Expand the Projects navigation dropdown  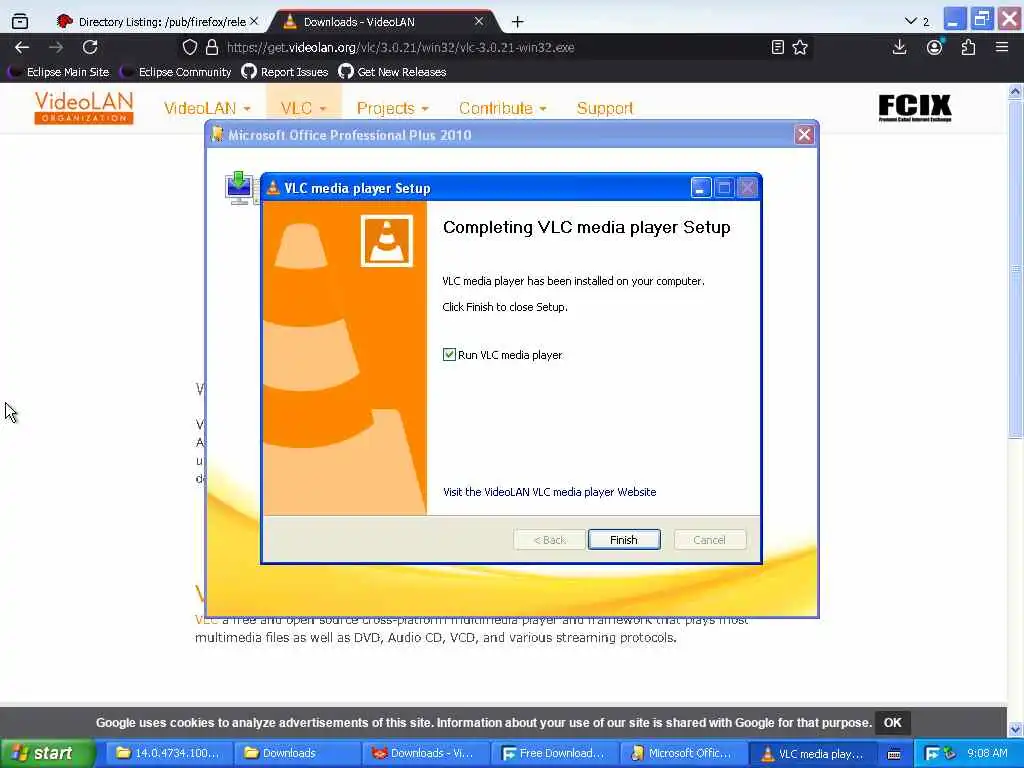(x=392, y=108)
